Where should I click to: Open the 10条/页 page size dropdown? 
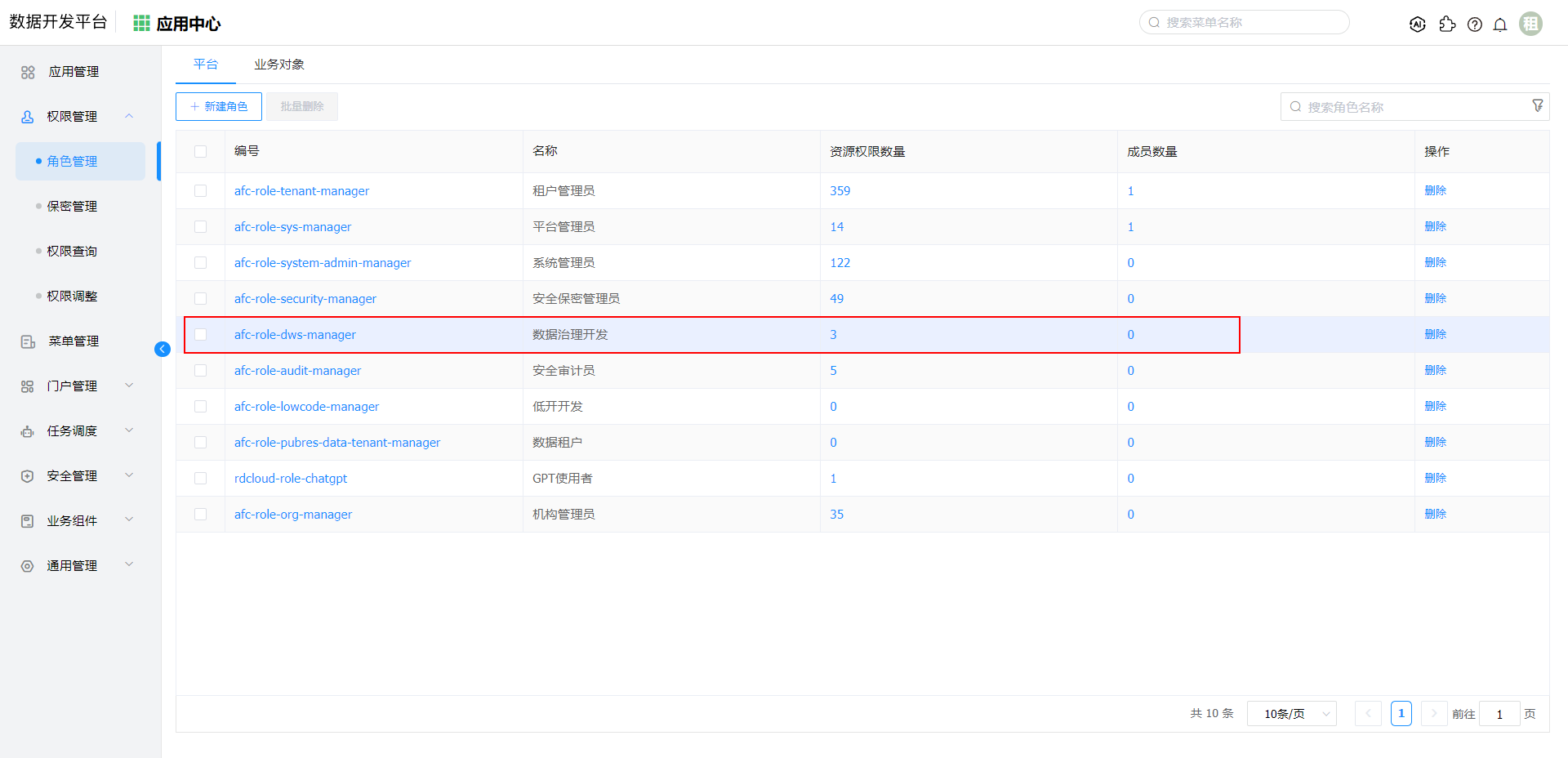(1291, 714)
